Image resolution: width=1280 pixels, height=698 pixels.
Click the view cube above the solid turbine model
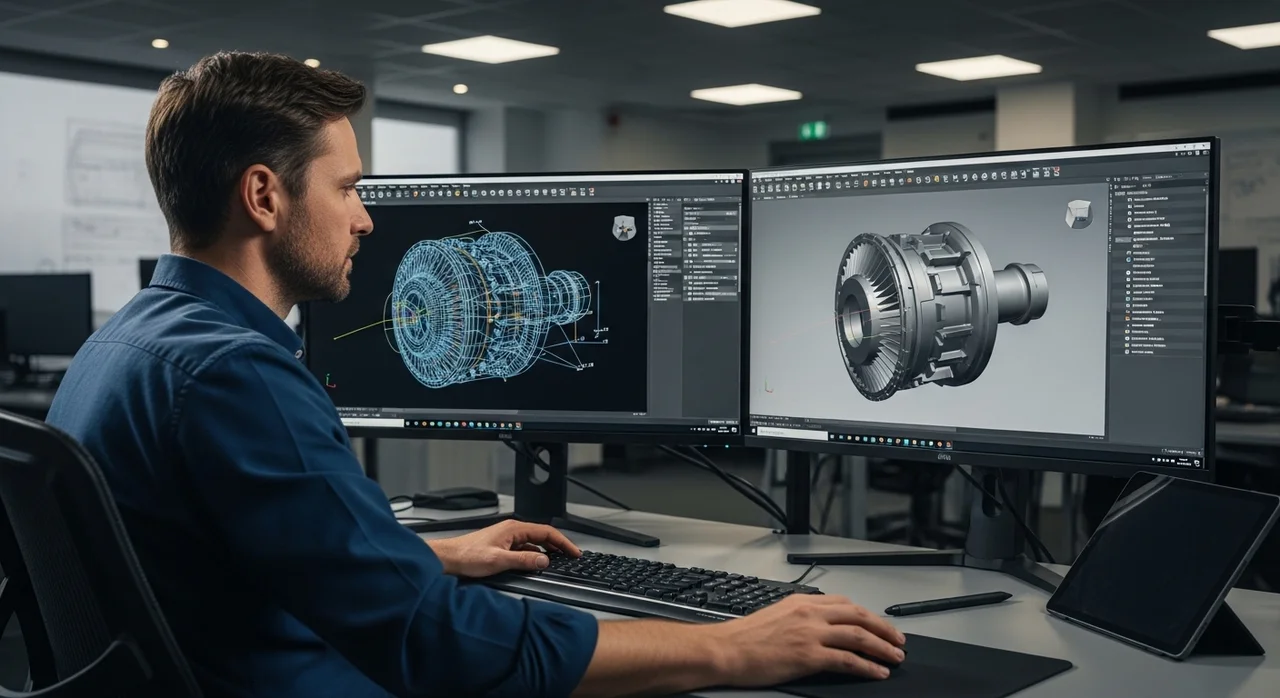(x=1078, y=214)
